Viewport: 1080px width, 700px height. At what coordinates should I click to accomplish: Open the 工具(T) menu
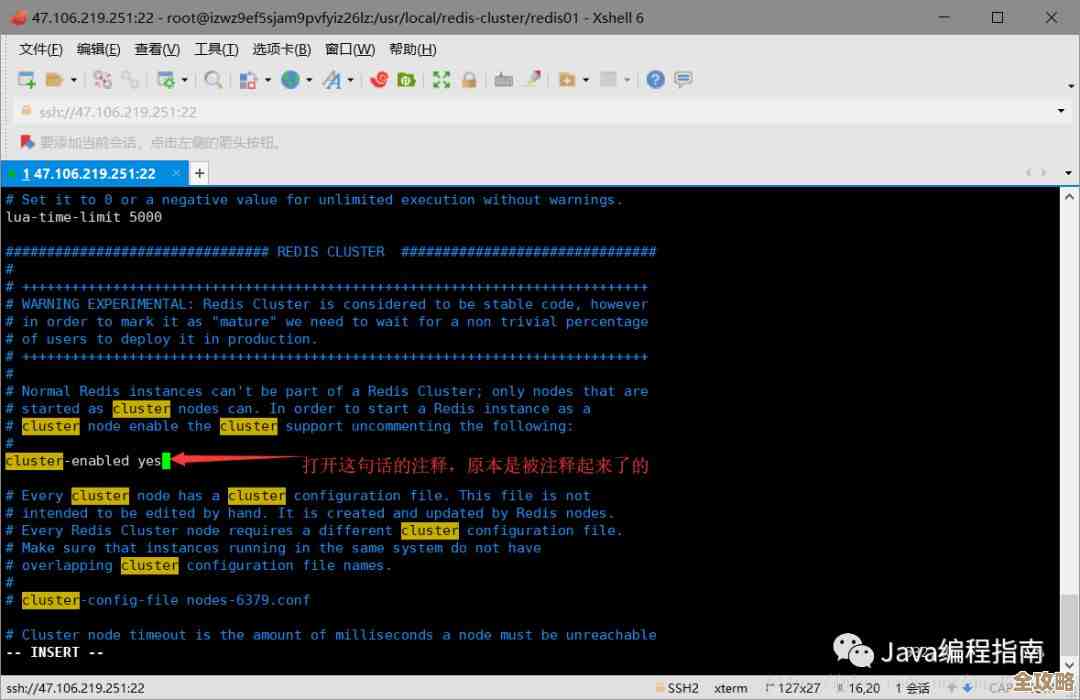click(216, 49)
